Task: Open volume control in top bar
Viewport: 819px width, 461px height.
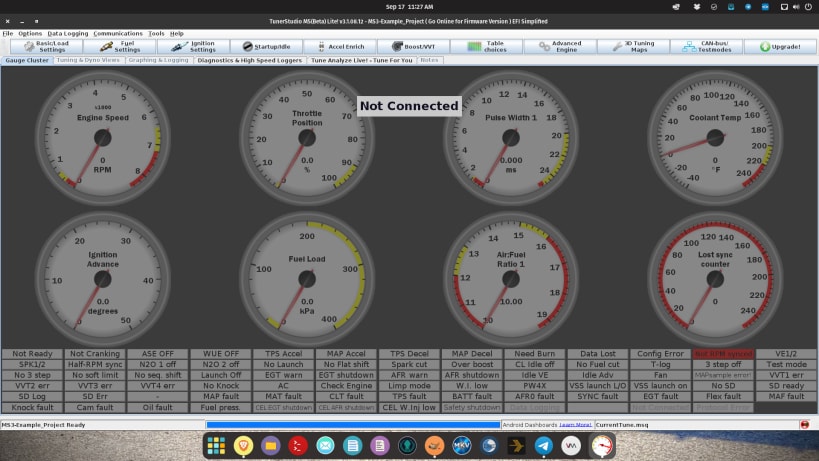Action: [x=796, y=7]
